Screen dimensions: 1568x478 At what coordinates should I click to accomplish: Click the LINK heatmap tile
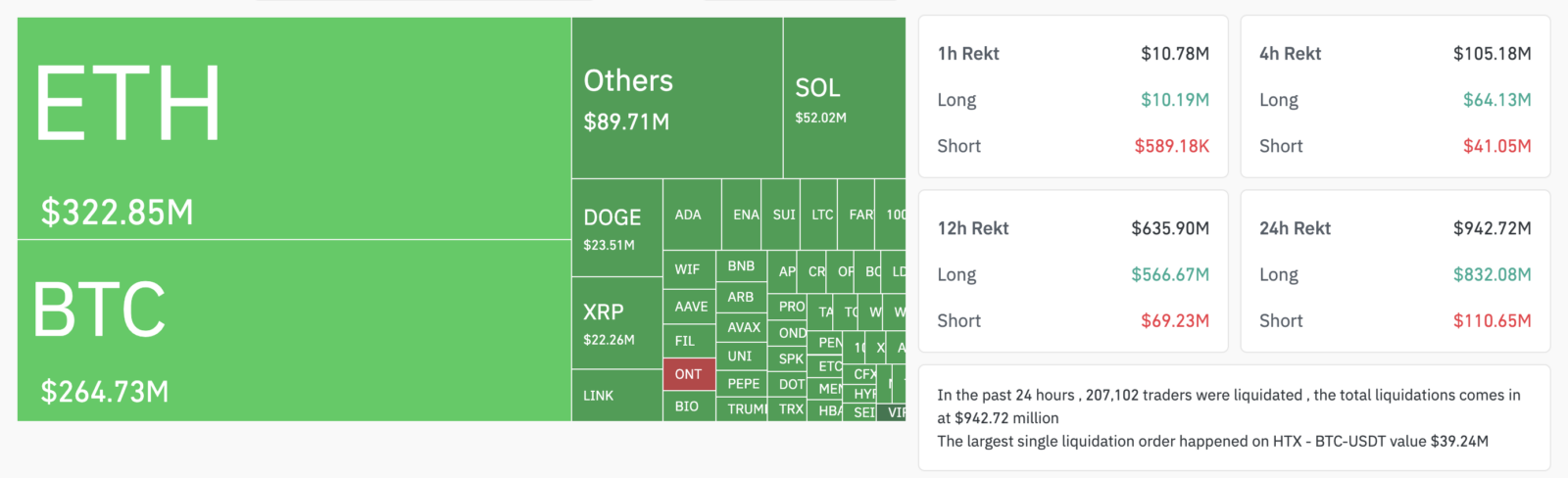(617, 396)
